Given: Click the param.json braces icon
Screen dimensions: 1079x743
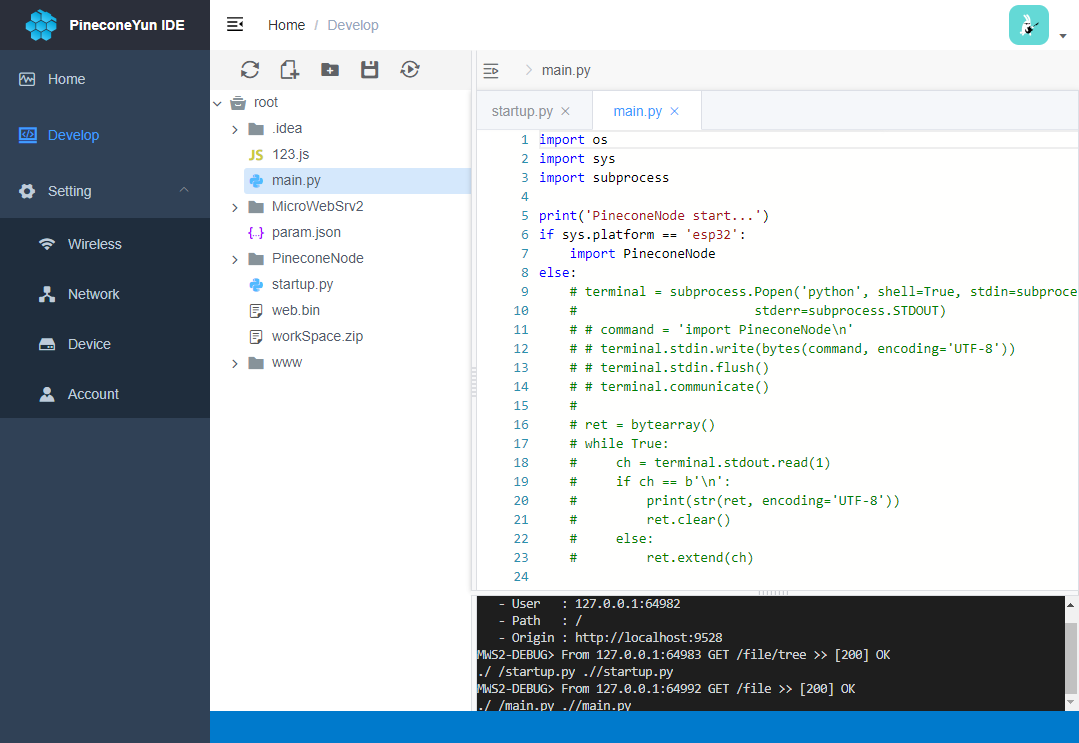Looking at the screenshot, I should coord(256,233).
